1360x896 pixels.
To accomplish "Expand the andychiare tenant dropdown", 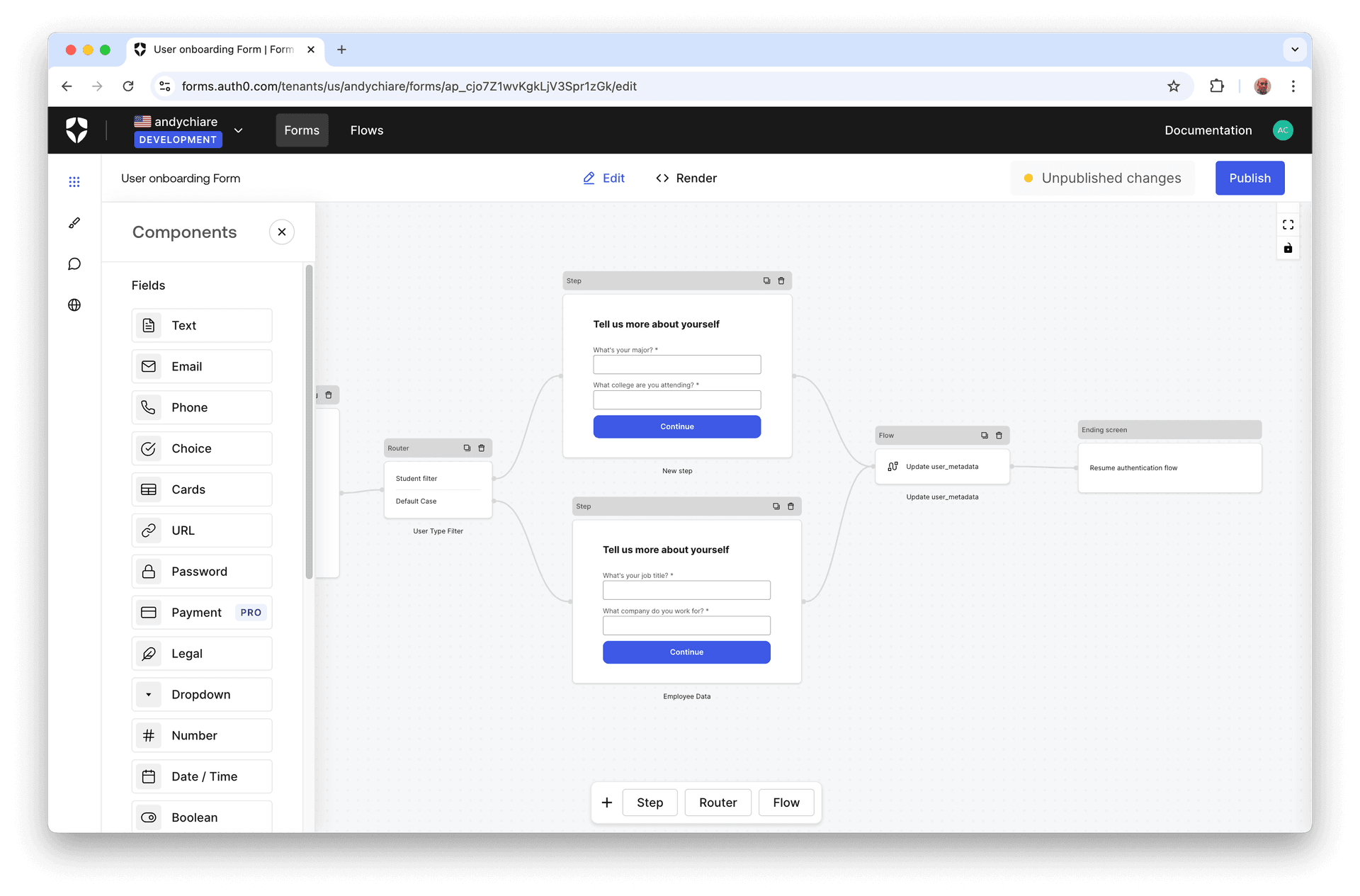I will tap(239, 130).
